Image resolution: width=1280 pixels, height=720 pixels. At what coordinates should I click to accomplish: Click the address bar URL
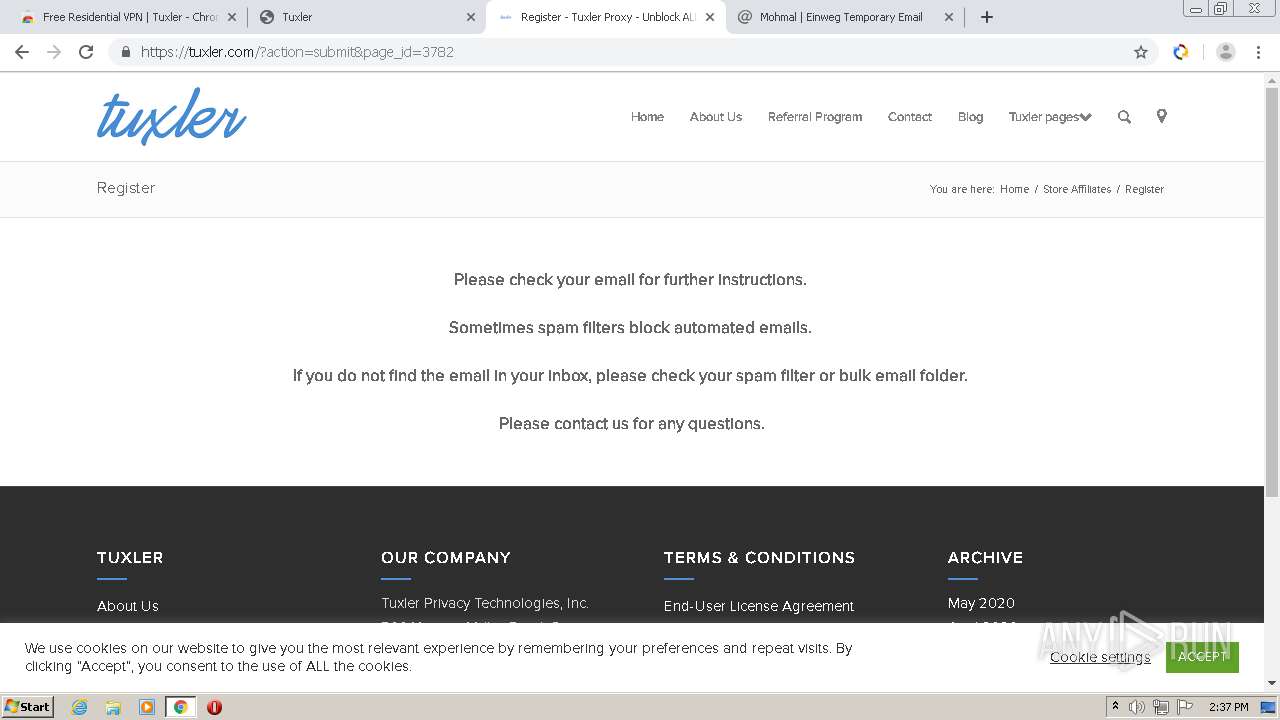[x=297, y=52]
